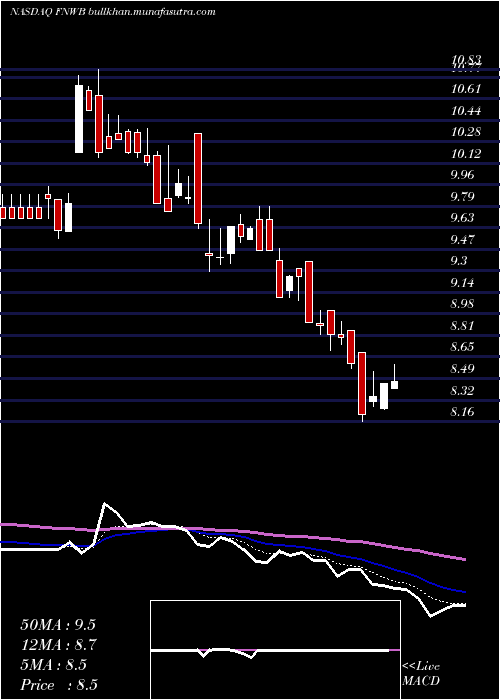Select the 10.44 price axis label
This screenshot has width=500, height=700.
pos(466,110)
